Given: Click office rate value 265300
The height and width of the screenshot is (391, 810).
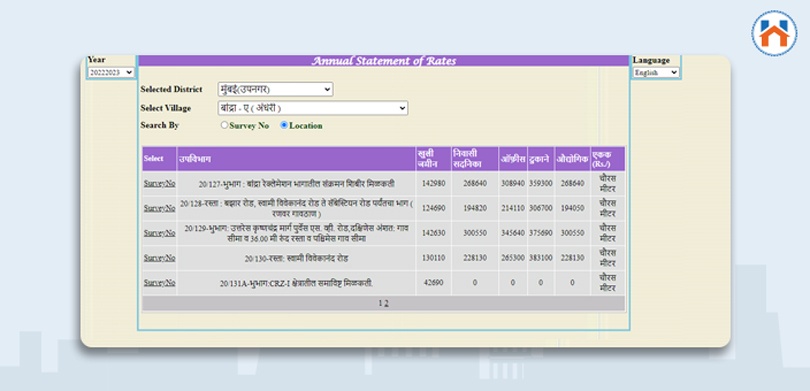Looking at the screenshot, I should coord(512,258).
